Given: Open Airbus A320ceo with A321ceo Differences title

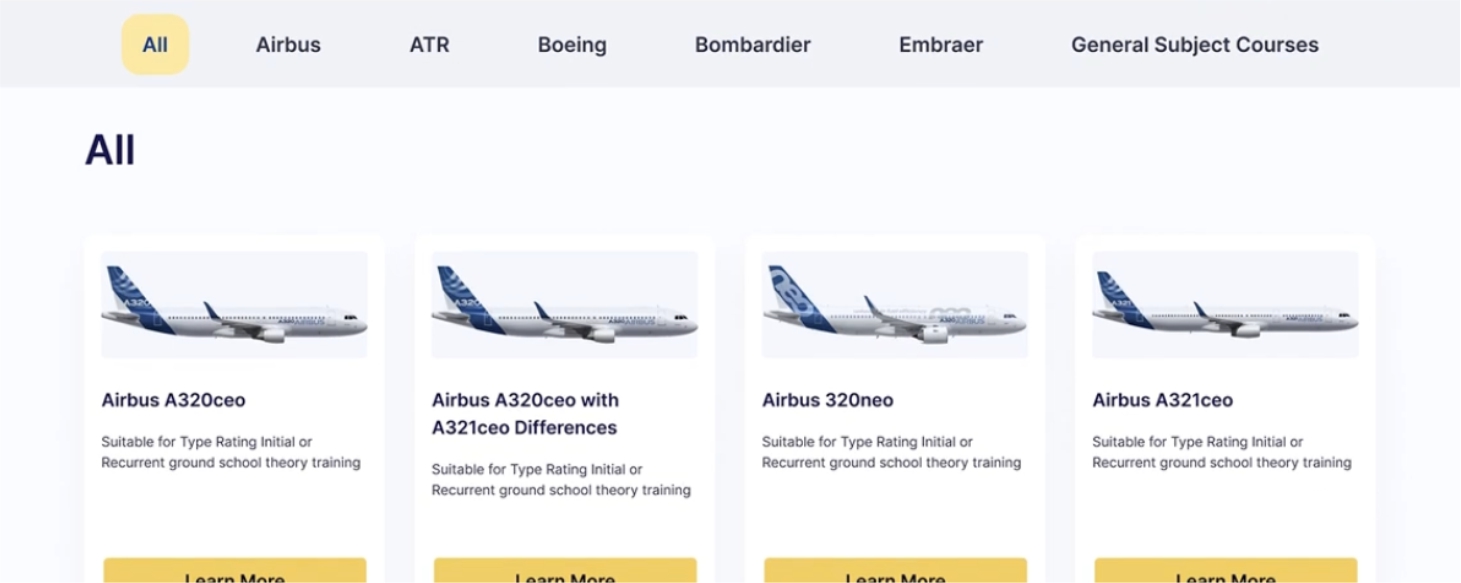Looking at the screenshot, I should click(x=525, y=414).
